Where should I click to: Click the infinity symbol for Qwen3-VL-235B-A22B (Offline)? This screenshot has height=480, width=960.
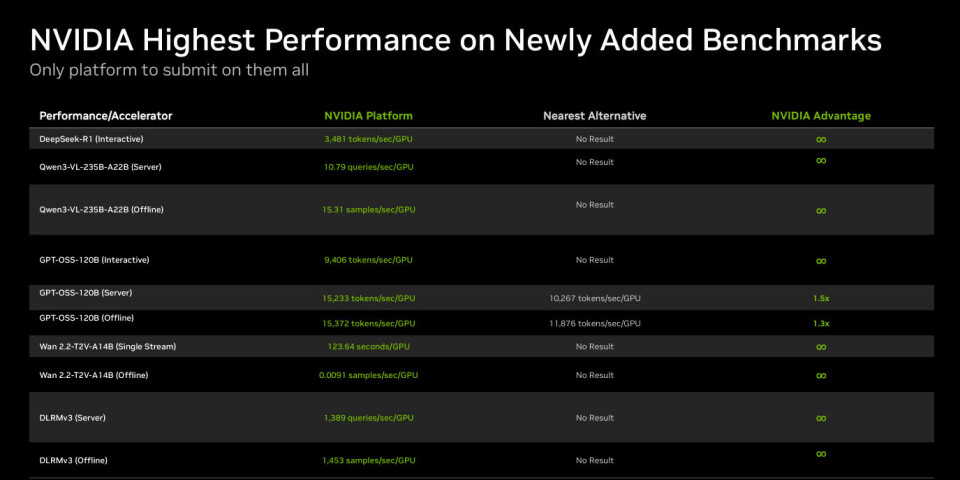tap(821, 210)
